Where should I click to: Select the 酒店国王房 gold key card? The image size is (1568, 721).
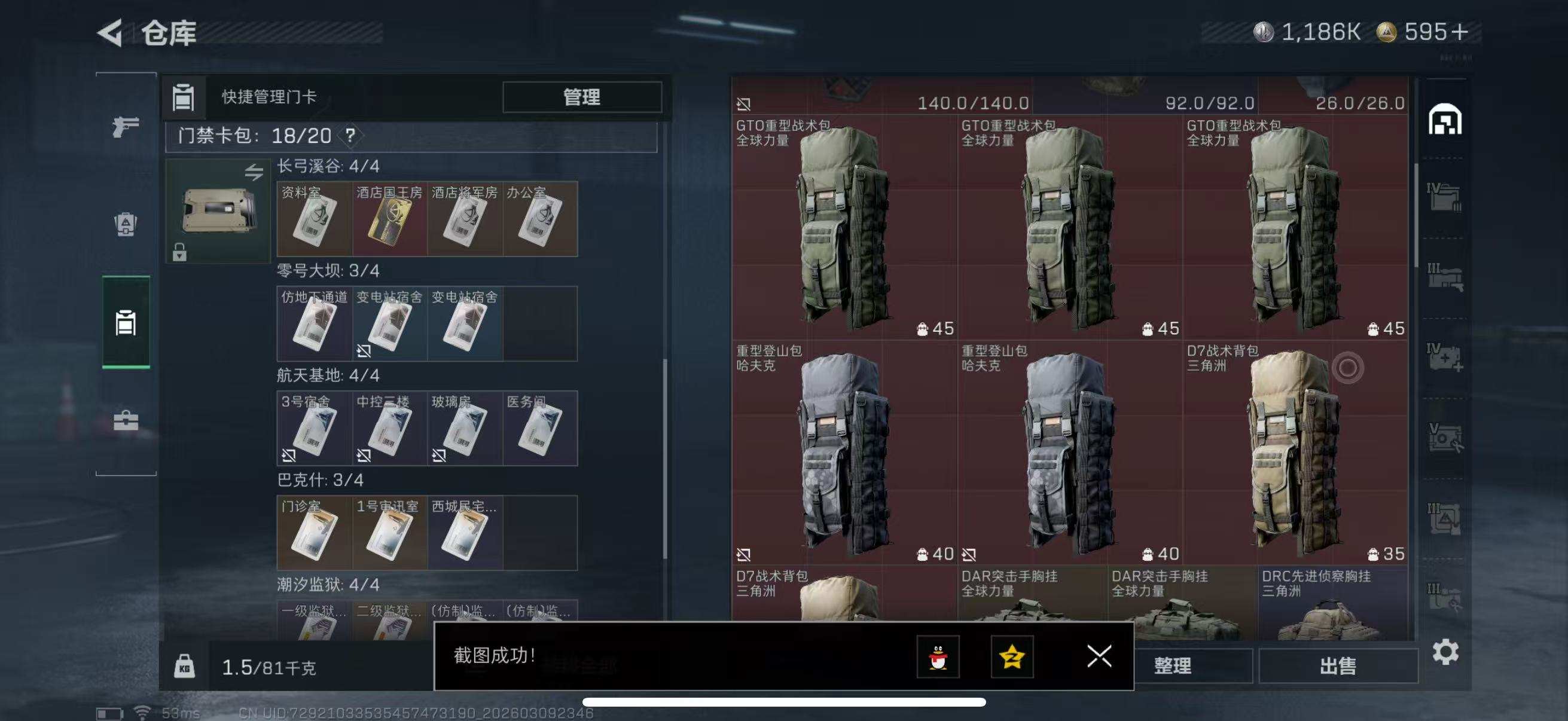[389, 218]
